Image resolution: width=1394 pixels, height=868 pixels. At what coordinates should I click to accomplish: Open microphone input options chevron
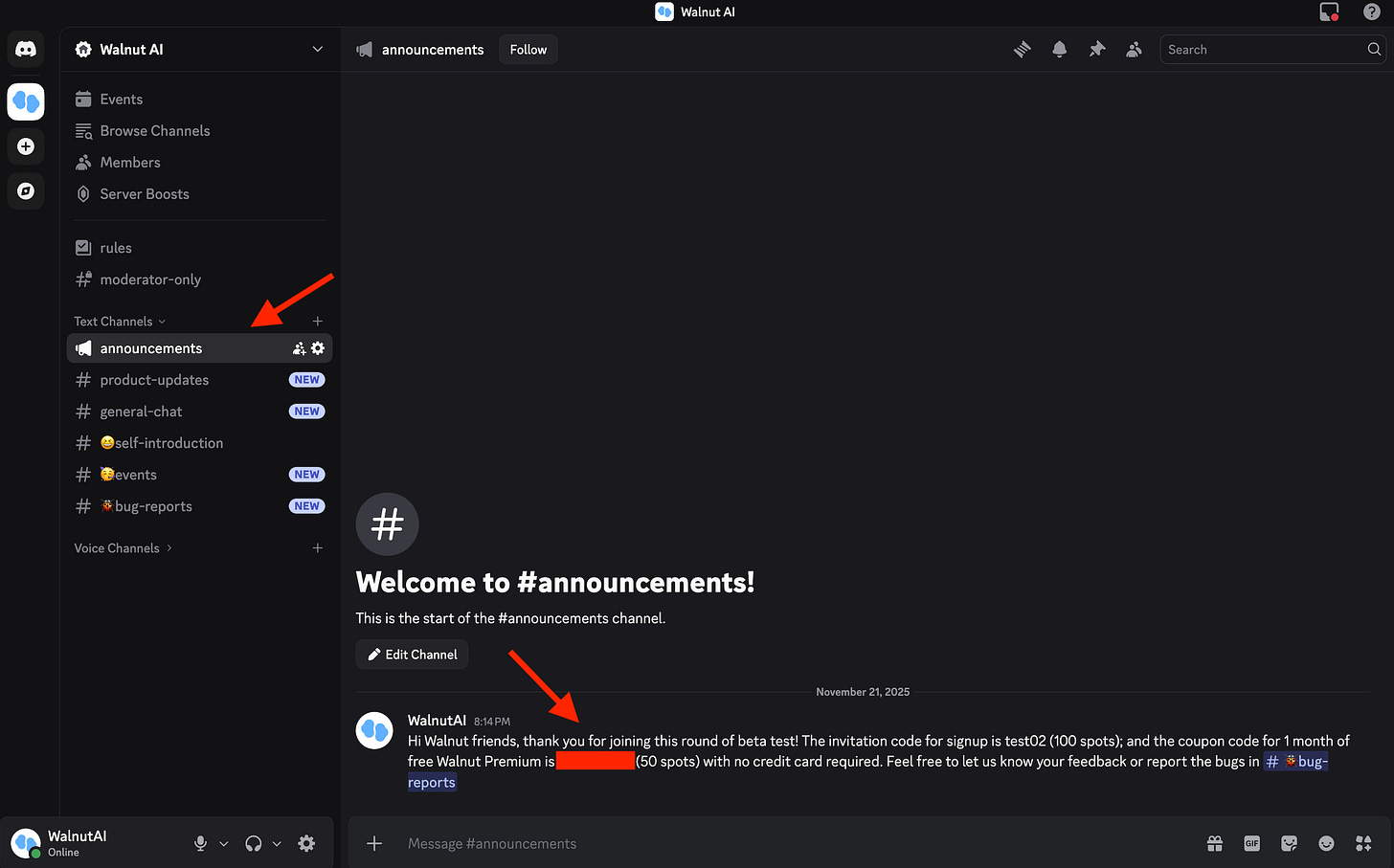[224, 843]
